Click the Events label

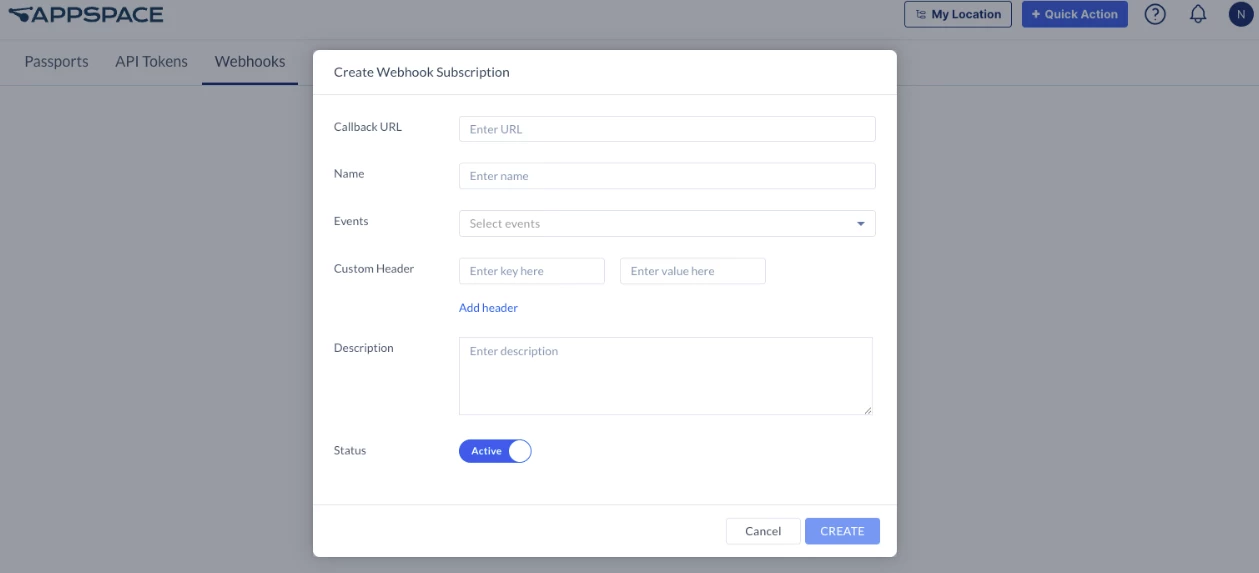pos(351,221)
